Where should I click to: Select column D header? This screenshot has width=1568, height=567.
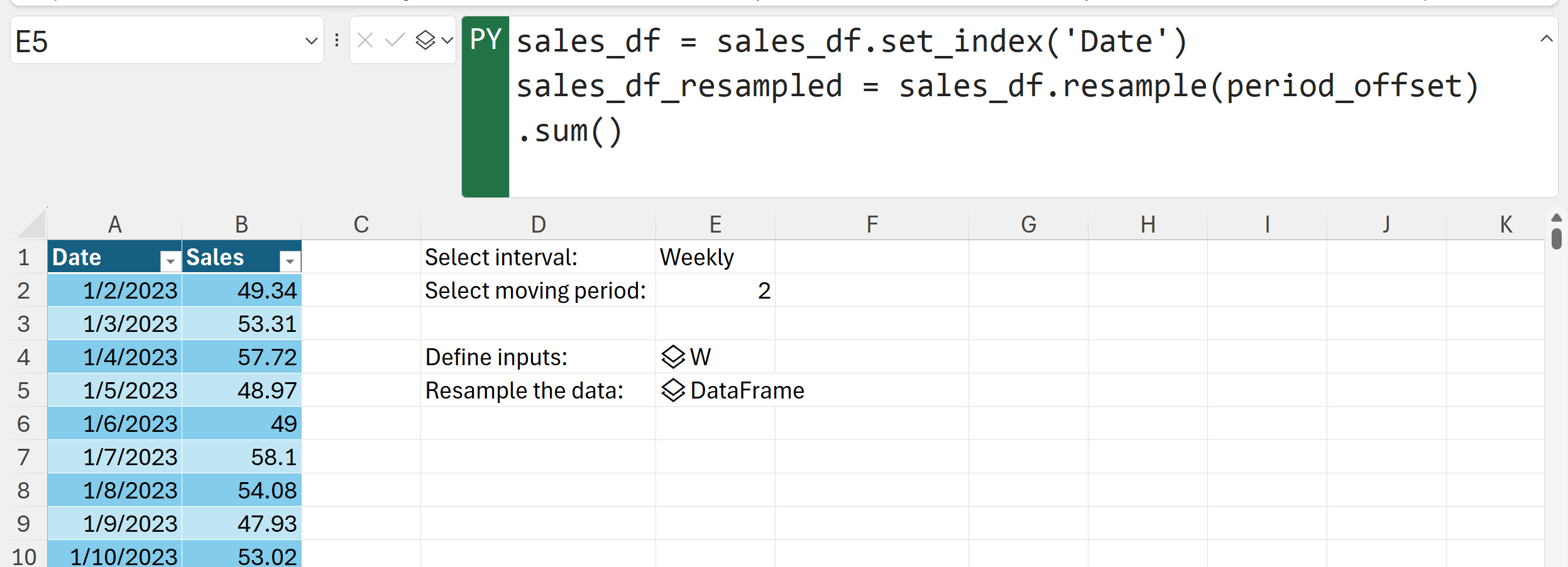click(x=538, y=224)
